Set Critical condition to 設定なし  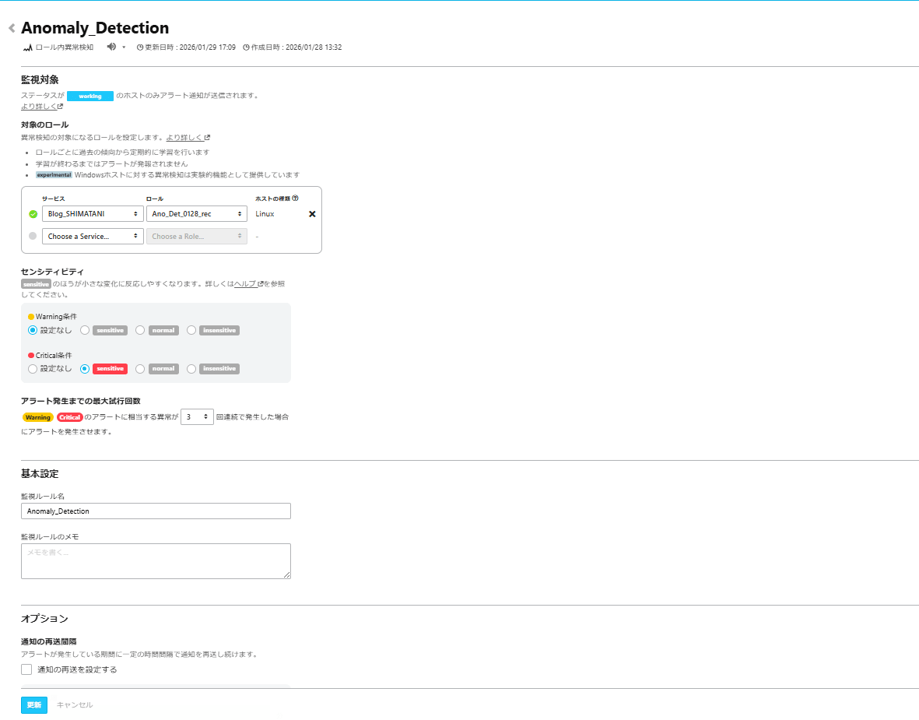pyautogui.click(x=33, y=369)
